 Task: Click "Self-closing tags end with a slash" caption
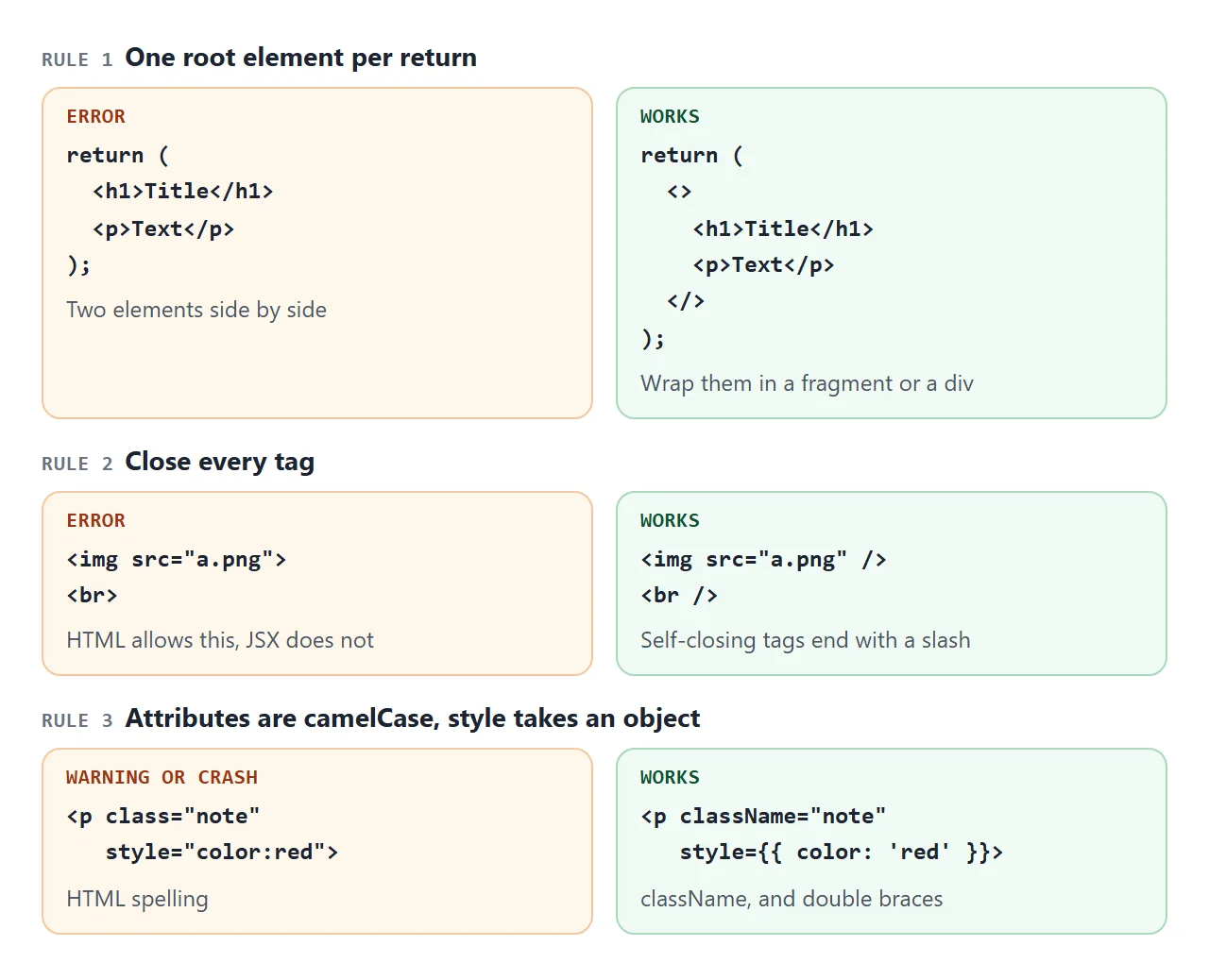click(x=805, y=640)
